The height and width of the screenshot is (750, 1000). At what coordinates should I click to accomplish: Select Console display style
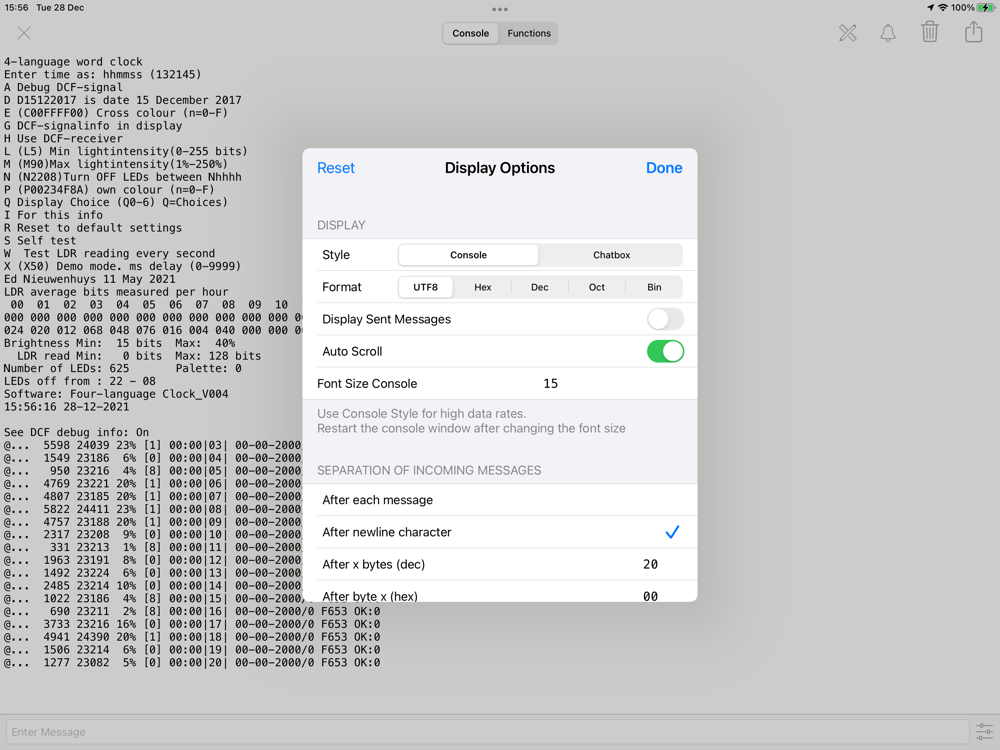(468, 254)
